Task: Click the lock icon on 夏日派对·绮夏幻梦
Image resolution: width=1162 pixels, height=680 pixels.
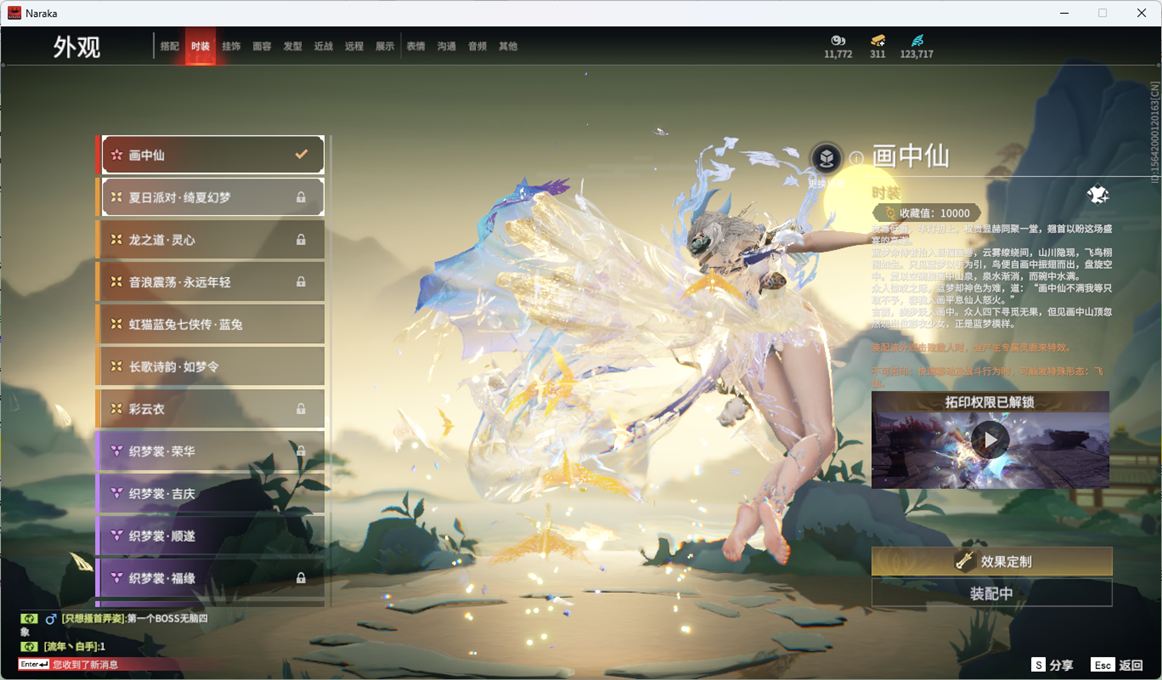Action: [x=301, y=198]
